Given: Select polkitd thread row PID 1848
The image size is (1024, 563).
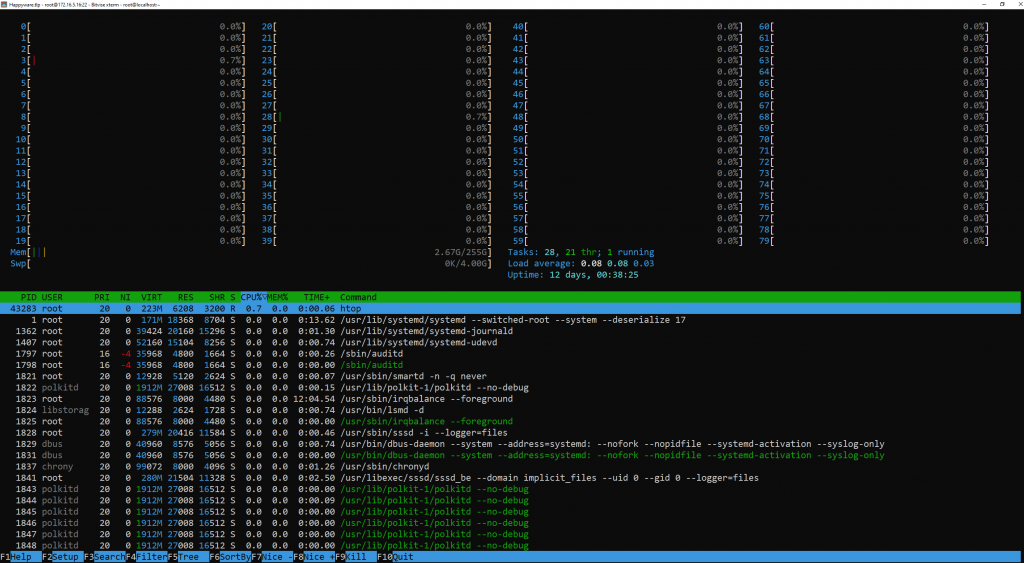Looking at the screenshot, I should coord(512,545).
